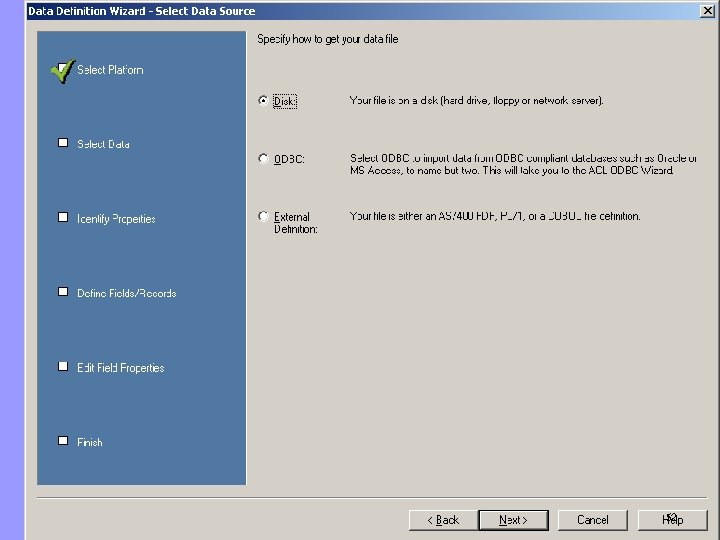Go back with the Back button
Screen dimensions: 720x540
(x=443, y=520)
